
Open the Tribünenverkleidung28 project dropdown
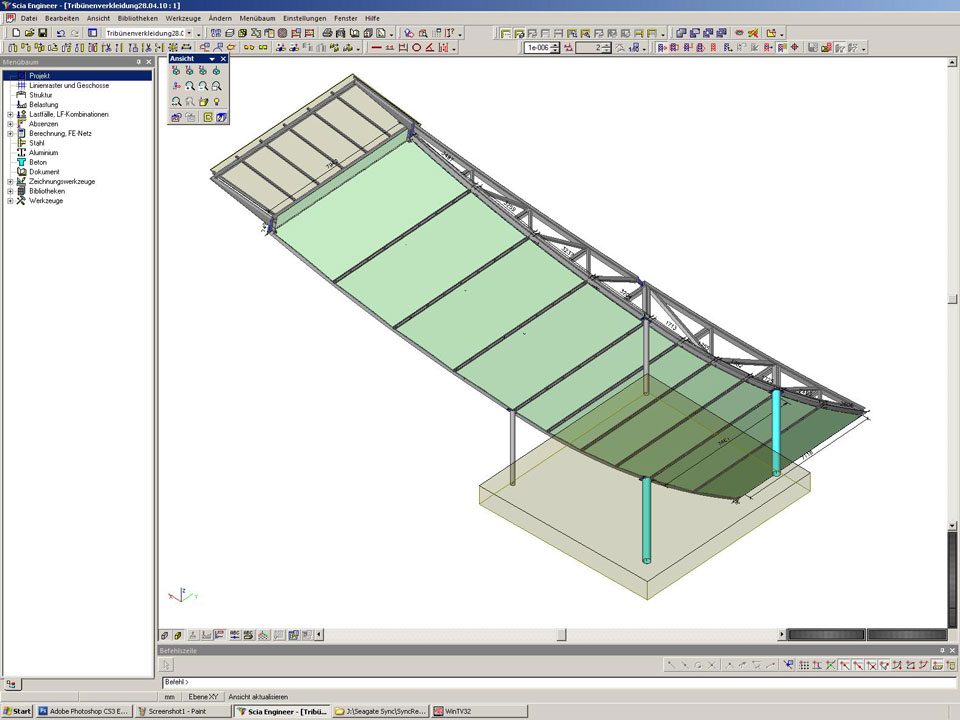pyautogui.click(x=189, y=33)
